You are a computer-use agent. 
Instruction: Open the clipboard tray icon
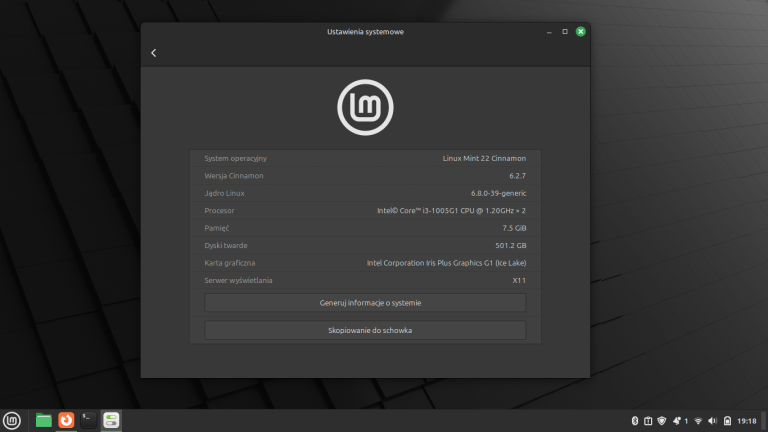point(648,421)
